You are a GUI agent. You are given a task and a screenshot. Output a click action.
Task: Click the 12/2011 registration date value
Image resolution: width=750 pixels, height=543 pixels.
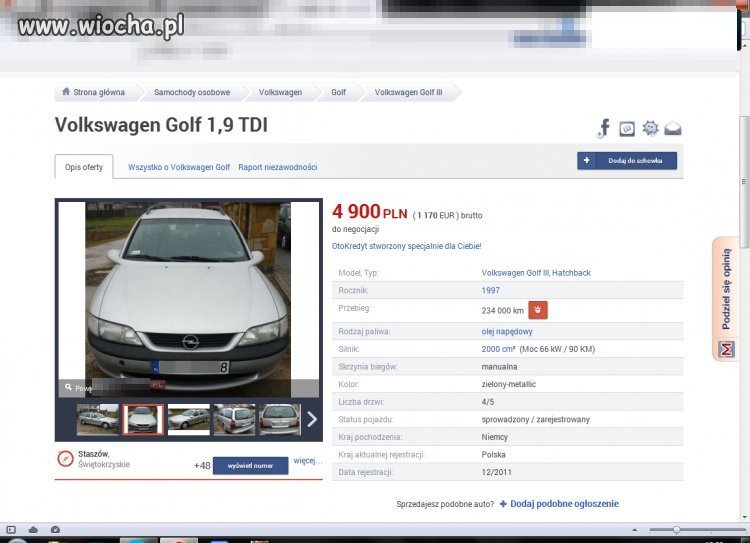(x=496, y=472)
